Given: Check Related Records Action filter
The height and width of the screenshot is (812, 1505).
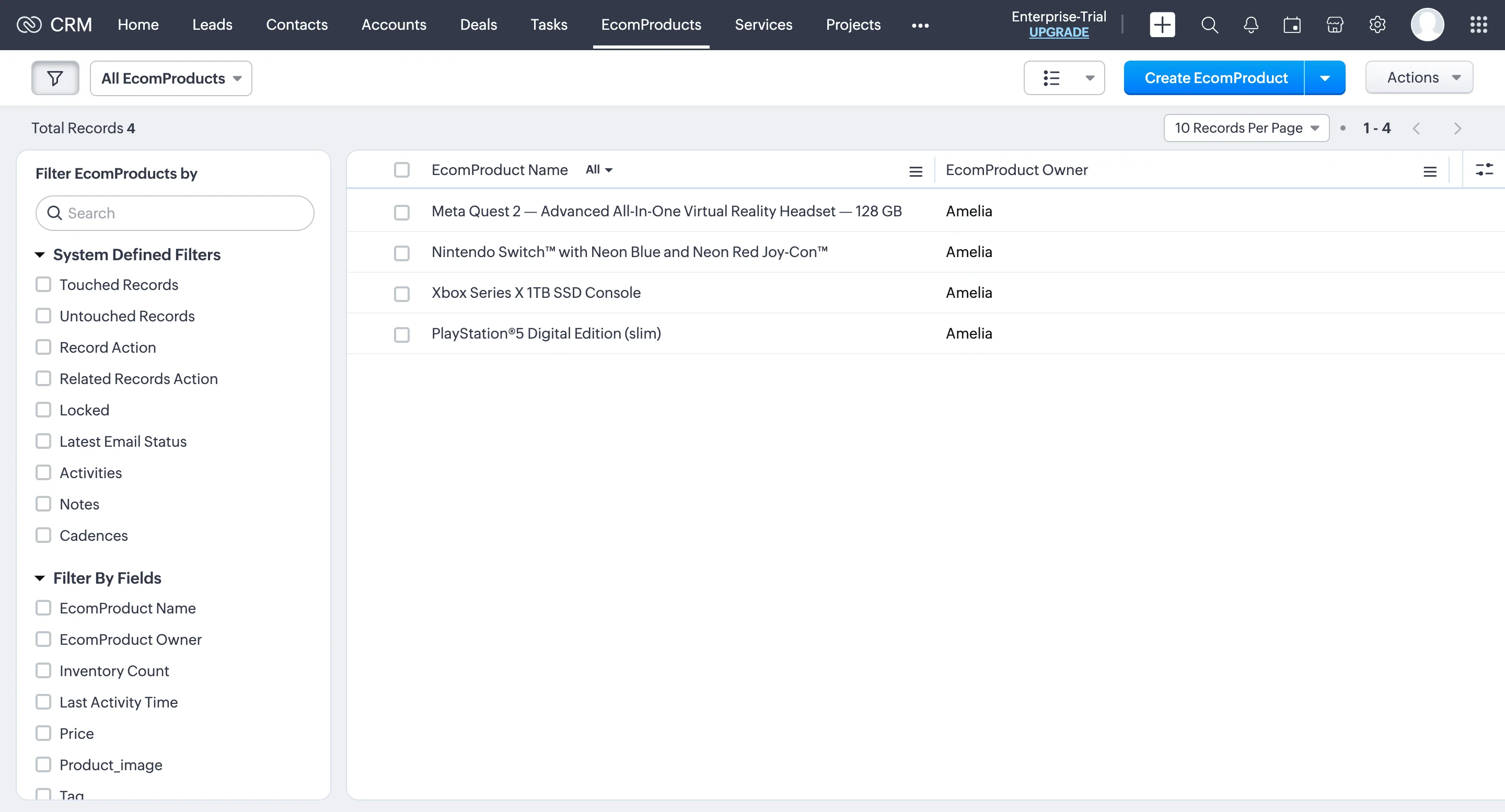Looking at the screenshot, I should (43, 378).
